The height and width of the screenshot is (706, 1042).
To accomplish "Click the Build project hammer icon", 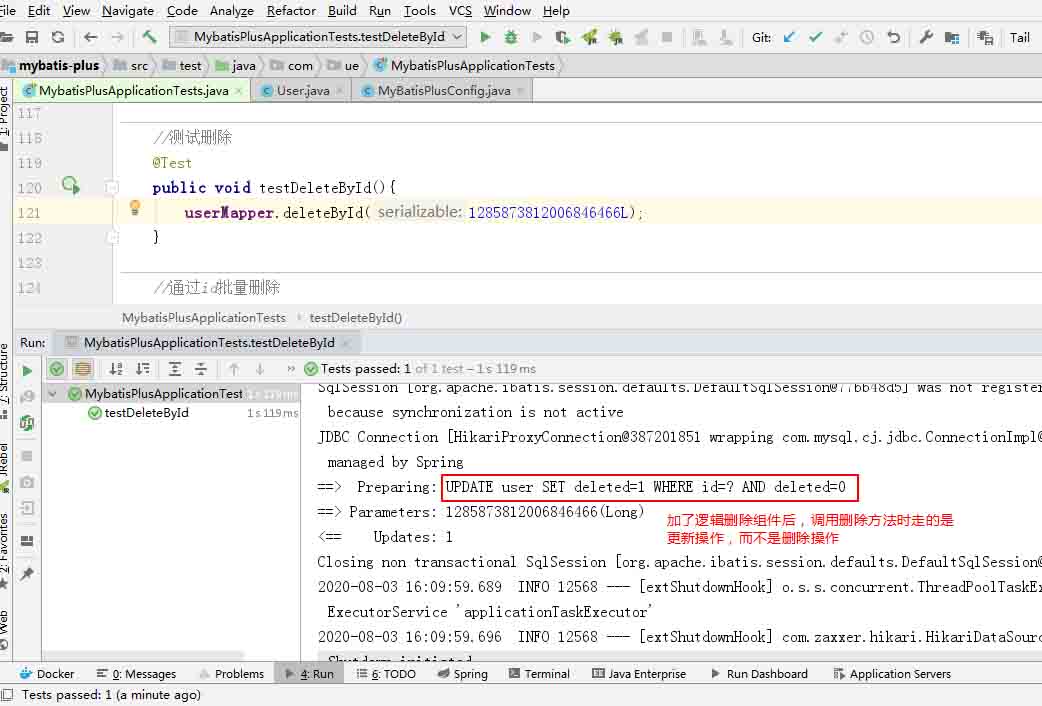I will [x=149, y=37].
